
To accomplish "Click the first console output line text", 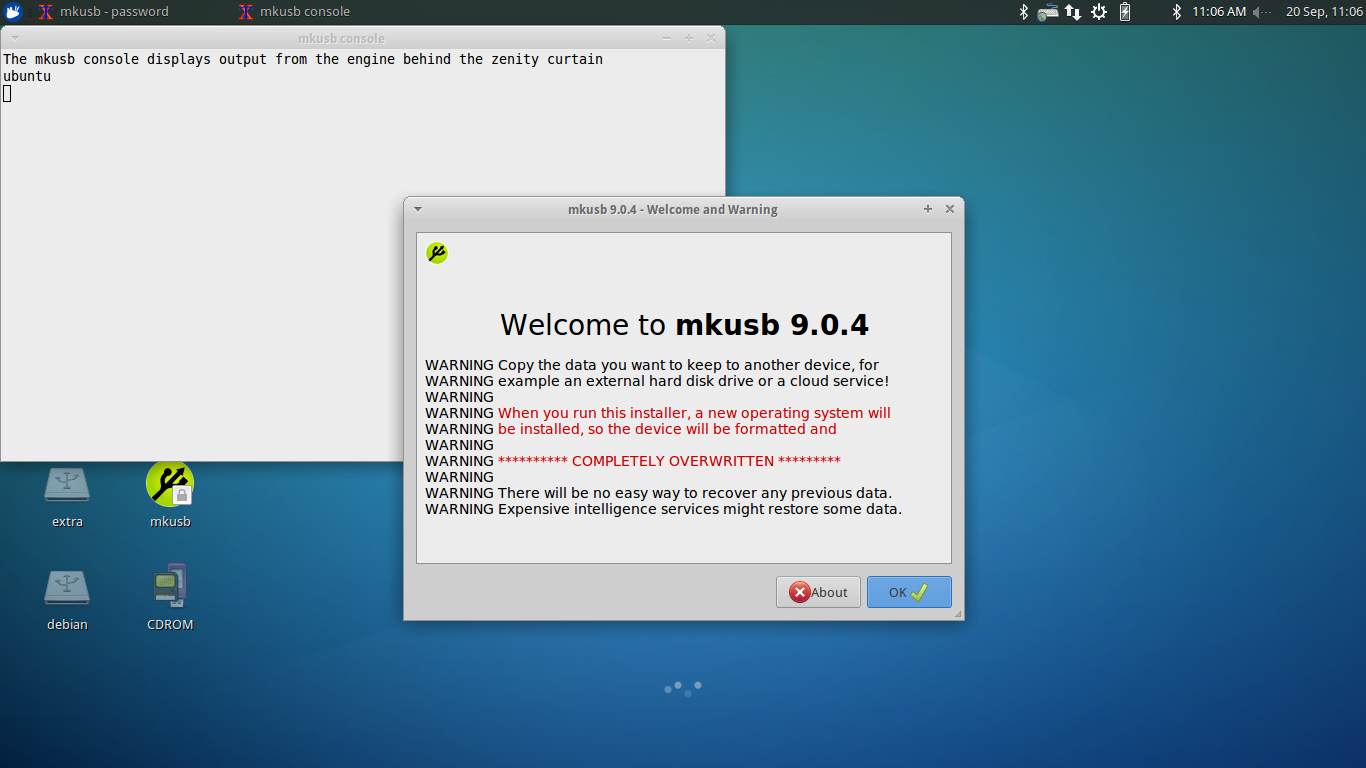I will (303, 59).
